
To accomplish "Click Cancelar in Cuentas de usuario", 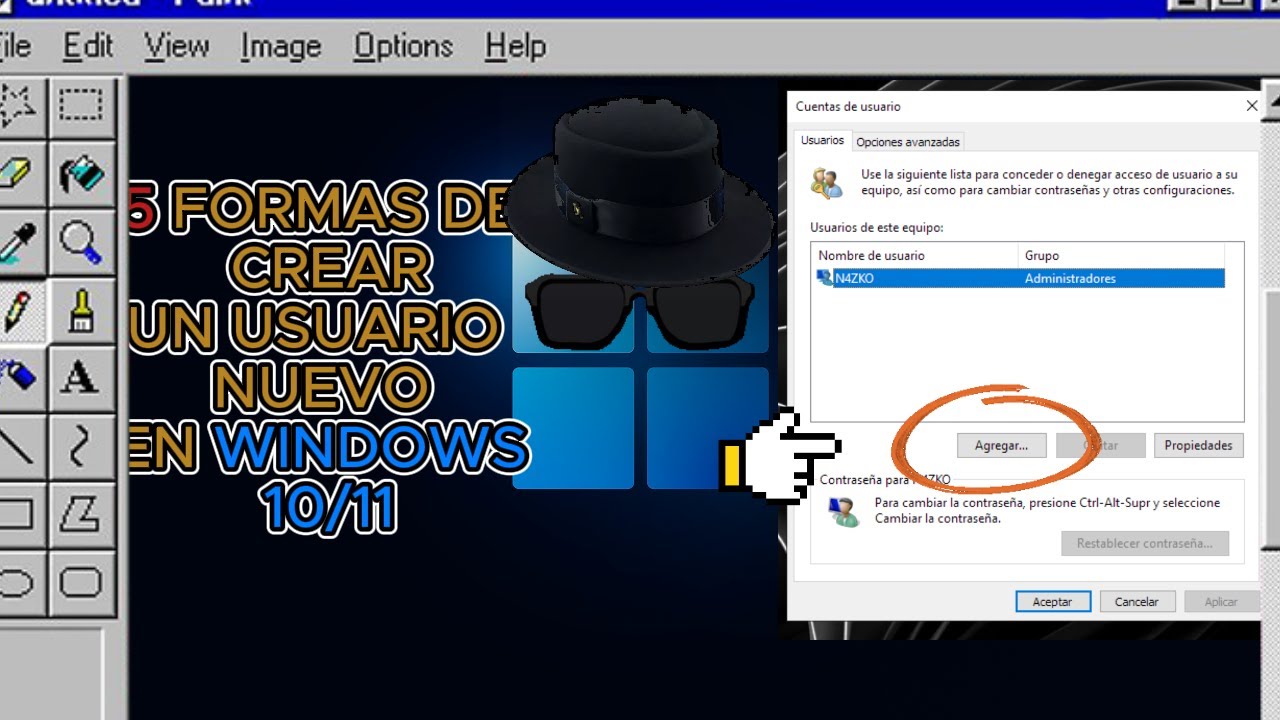I will click(1136, 602).
